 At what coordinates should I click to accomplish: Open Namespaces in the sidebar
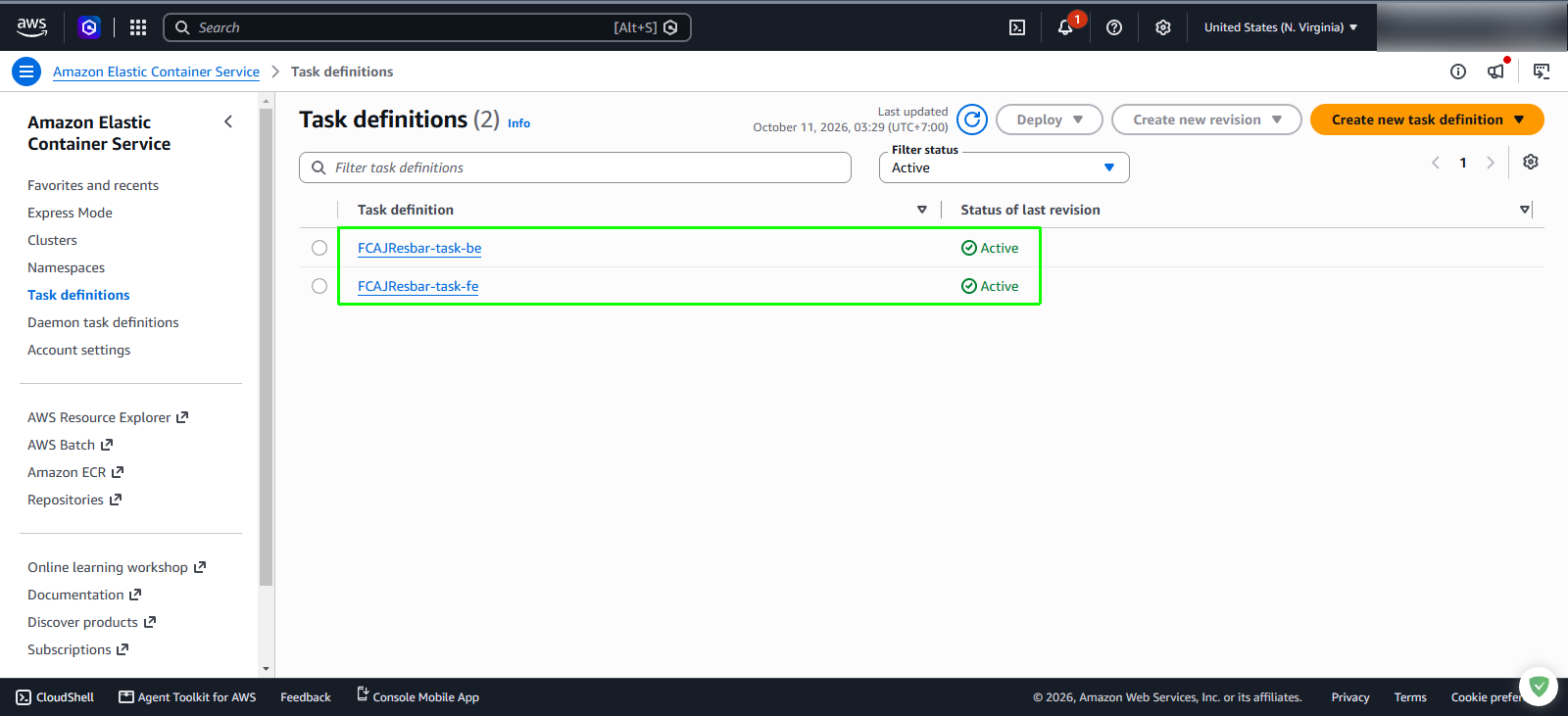[66, 267]
